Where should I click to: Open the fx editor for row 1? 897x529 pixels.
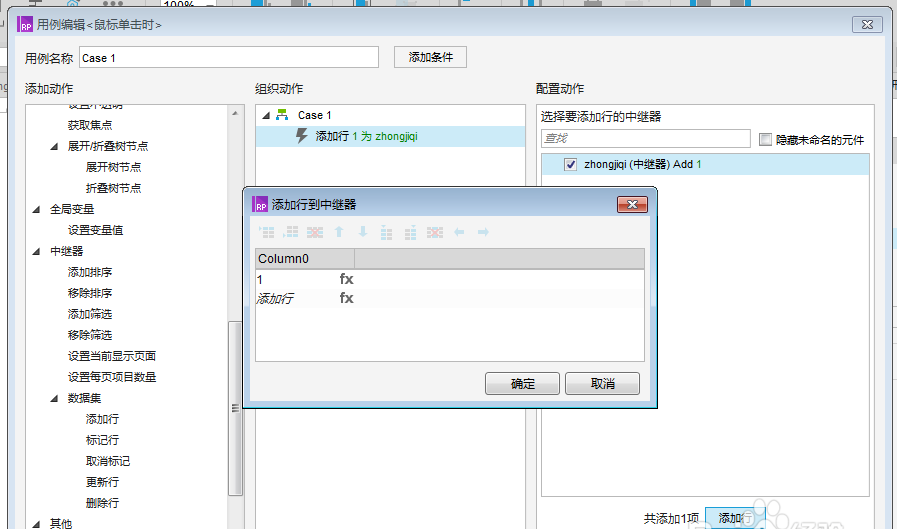coord(346,279)
